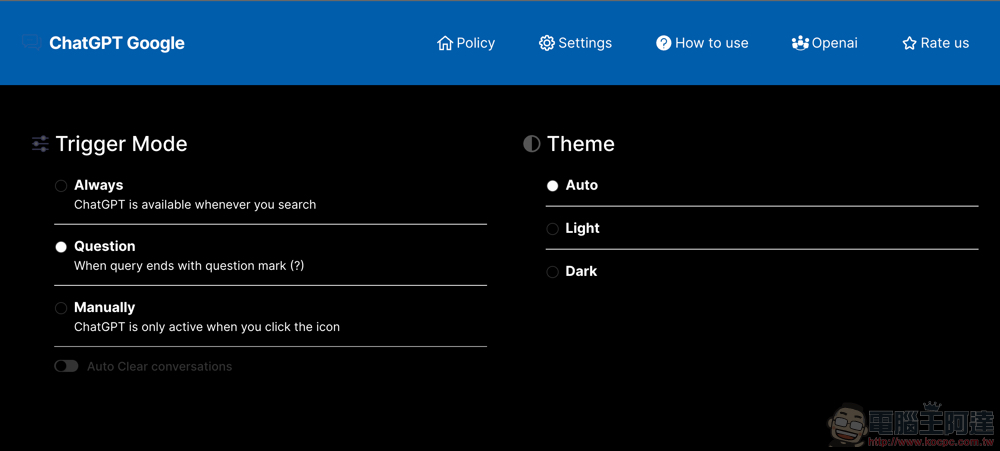This screenshot has width=1000, height=451.
Task: Choose the Dark theme radio button
Action: (552, 272)
